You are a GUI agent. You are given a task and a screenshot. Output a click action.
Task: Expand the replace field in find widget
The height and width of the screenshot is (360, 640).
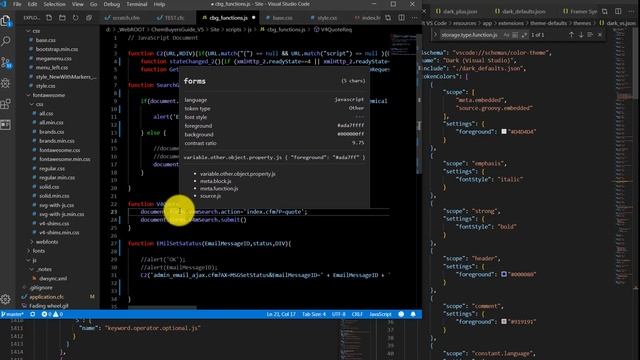(x=435, y=35)
